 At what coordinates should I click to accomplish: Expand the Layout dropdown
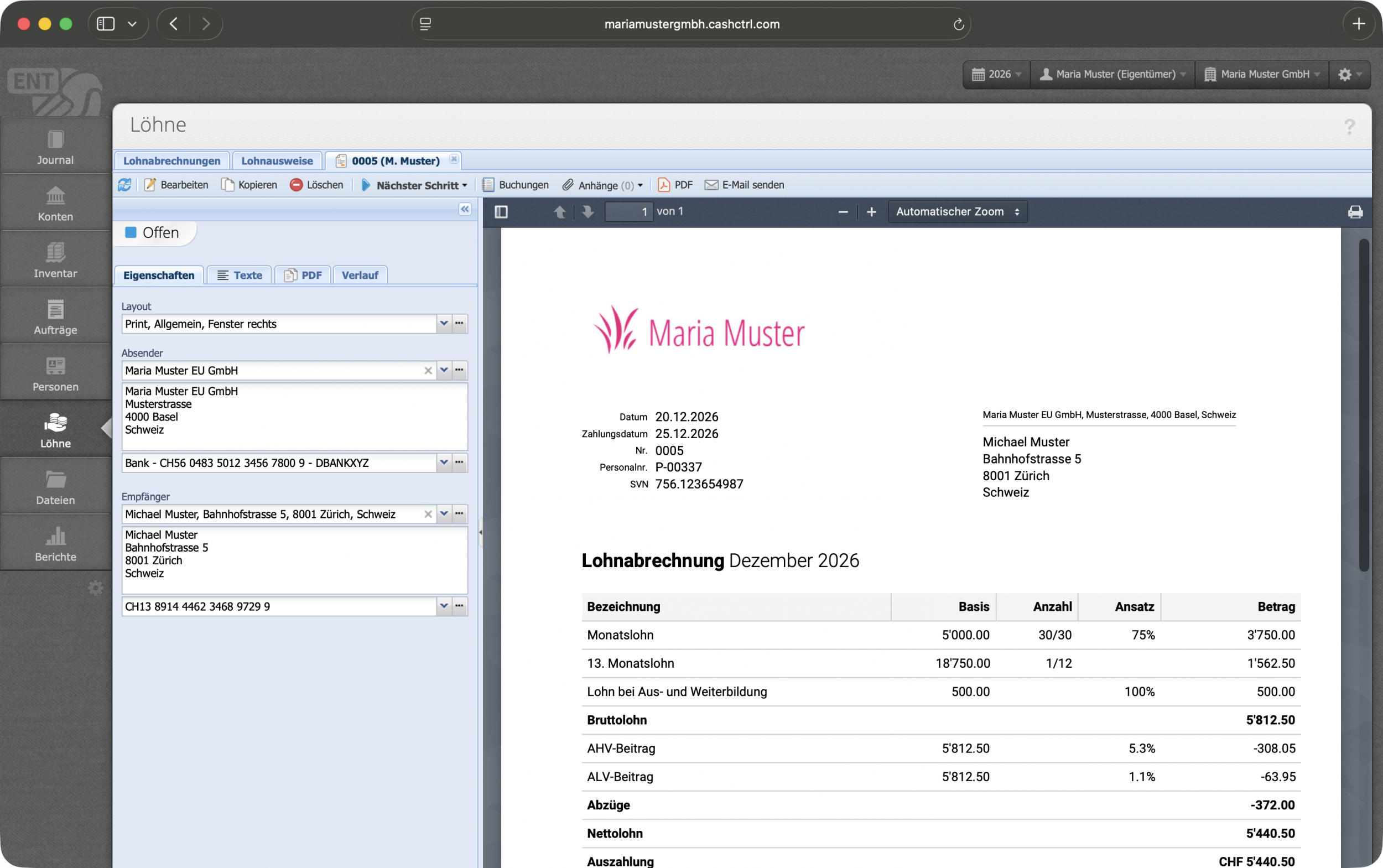[x=444, y=324]
